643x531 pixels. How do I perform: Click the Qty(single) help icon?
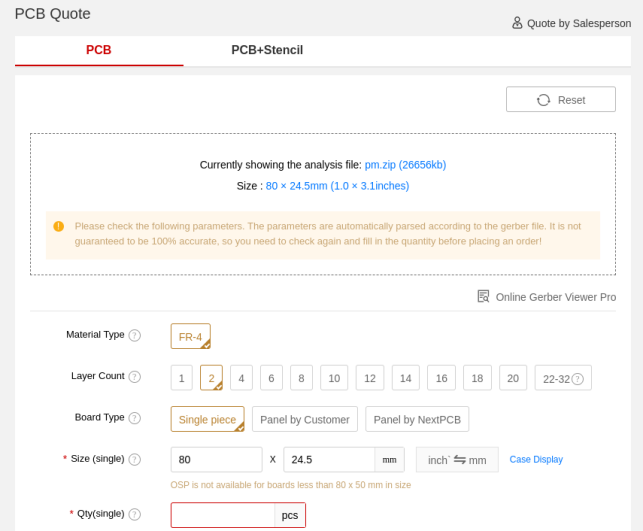click(x=135, y=514)
